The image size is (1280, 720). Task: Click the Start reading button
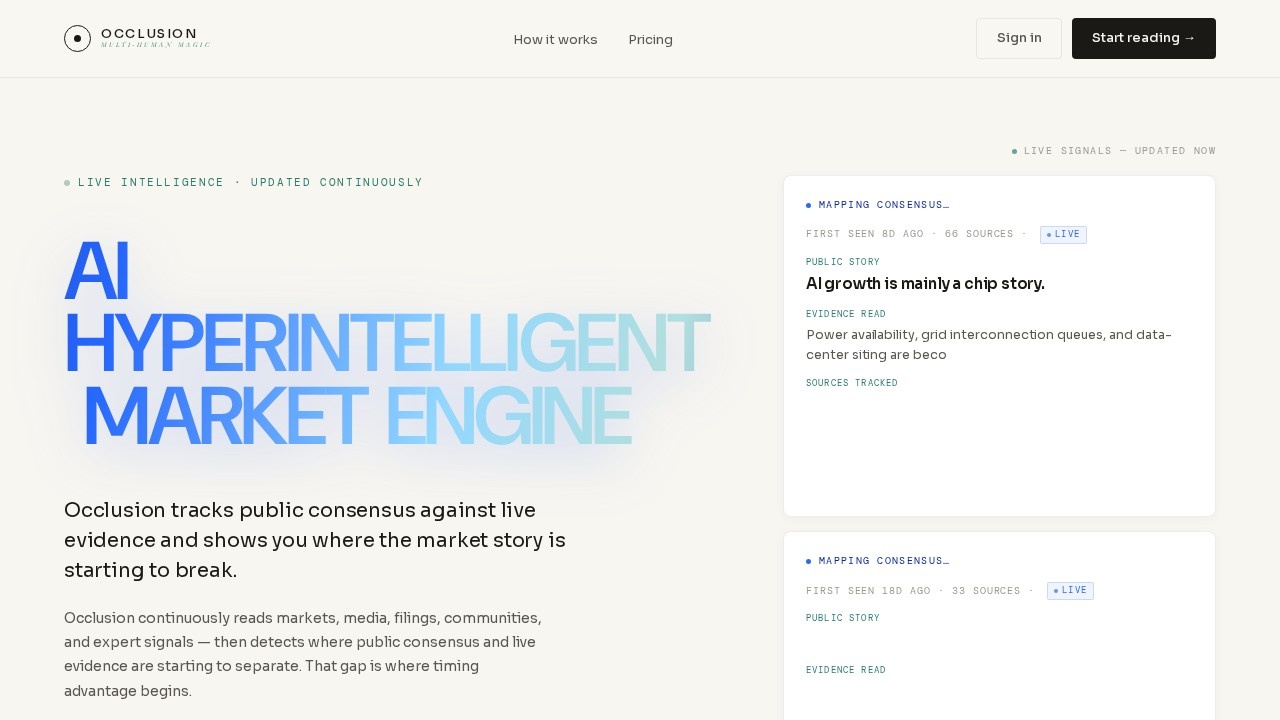[x=1144, y=38]
